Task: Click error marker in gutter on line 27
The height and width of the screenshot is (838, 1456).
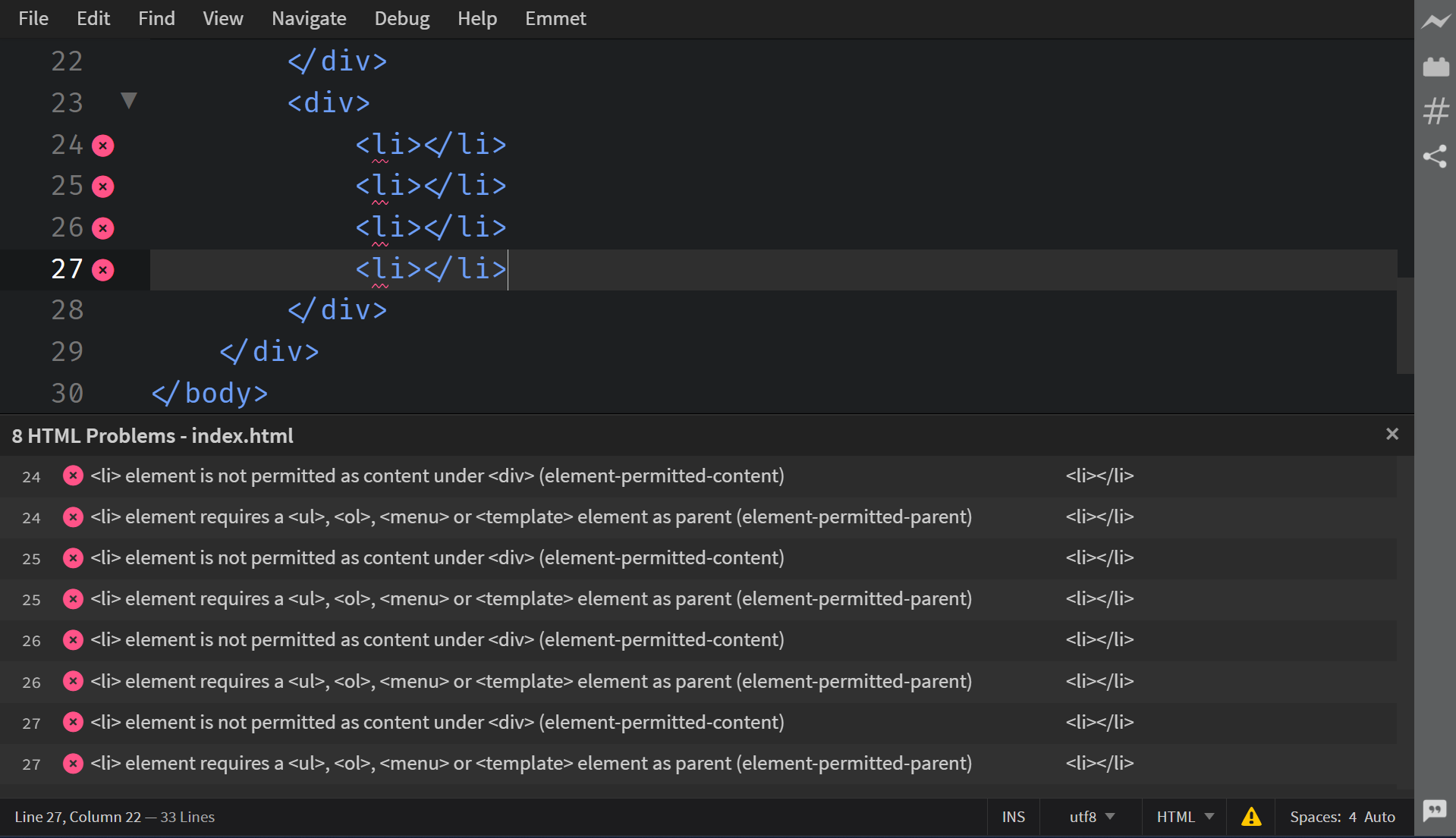Action: tap(103, 270)
